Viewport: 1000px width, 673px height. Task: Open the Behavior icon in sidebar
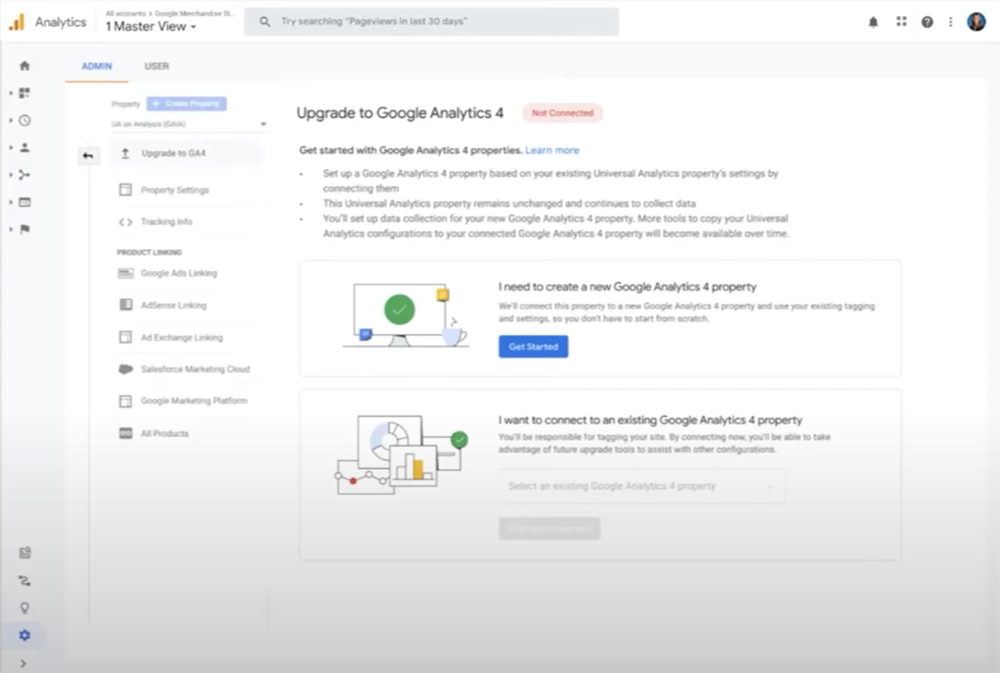click(x=24, y=202)
